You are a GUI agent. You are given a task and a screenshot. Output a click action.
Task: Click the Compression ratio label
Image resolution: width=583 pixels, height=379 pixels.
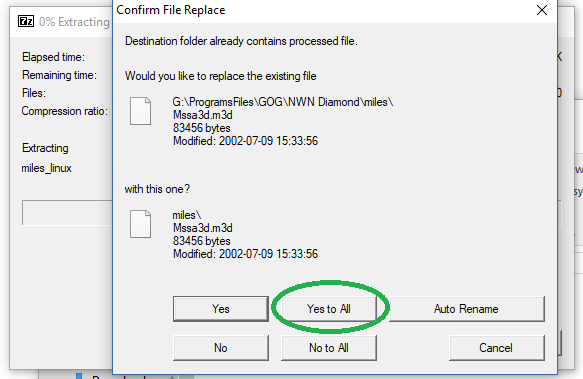65,111
